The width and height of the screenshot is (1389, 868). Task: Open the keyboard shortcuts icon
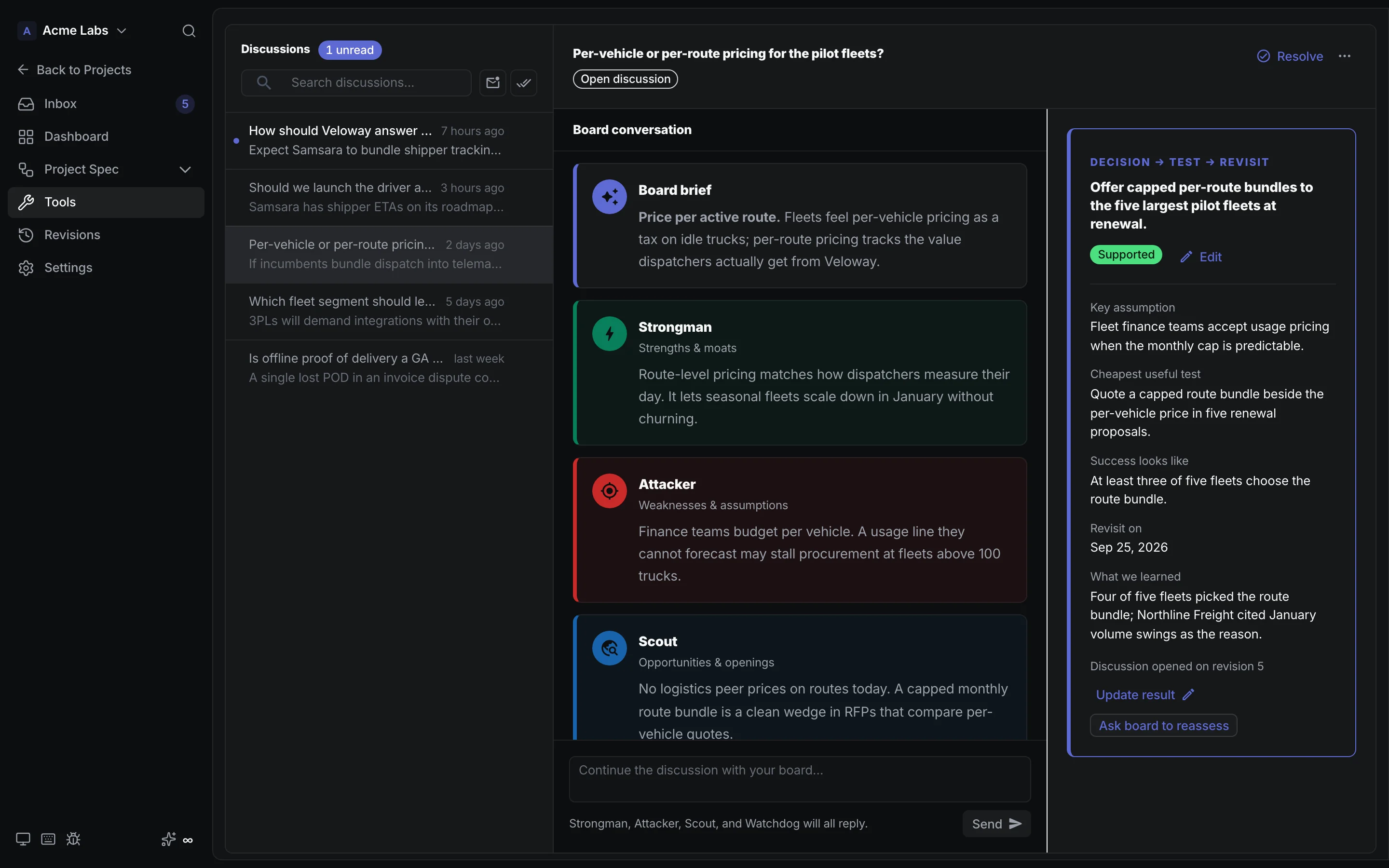coord(48,839)
